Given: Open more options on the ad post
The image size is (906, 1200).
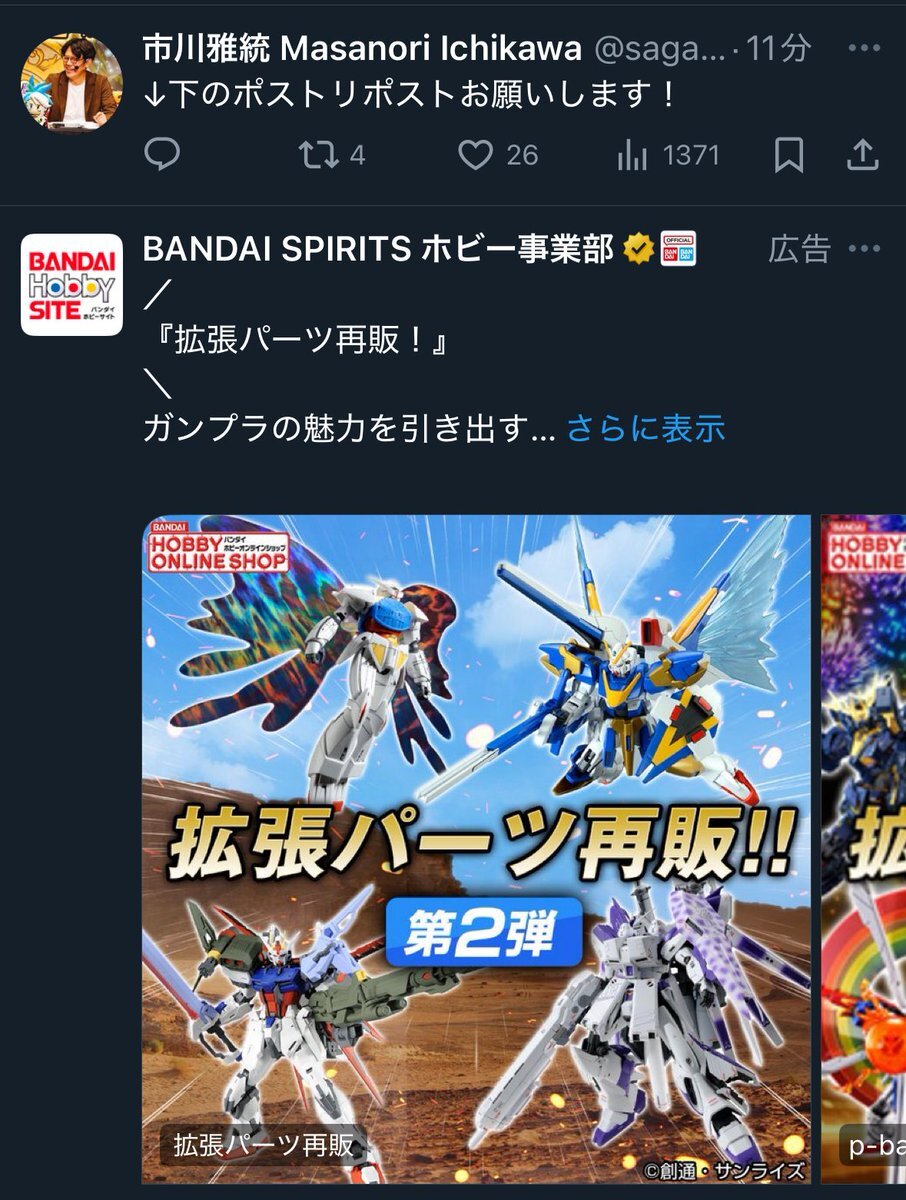Looking at the screenshot, I should pos(863,248).
